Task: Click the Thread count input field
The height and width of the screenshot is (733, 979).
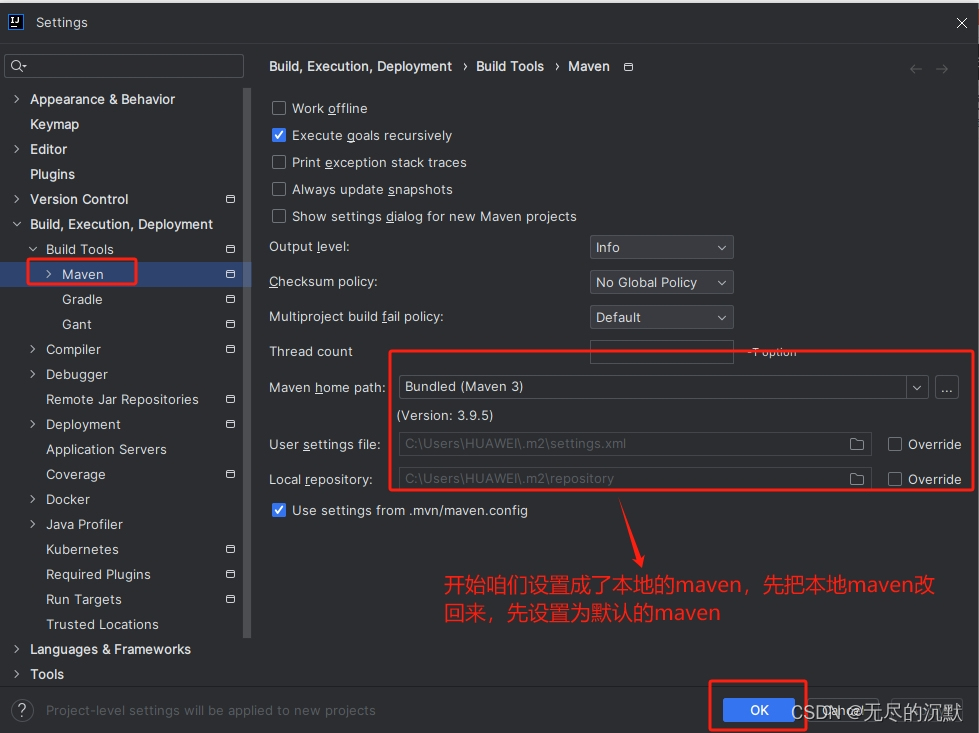Action: point(661,352)
